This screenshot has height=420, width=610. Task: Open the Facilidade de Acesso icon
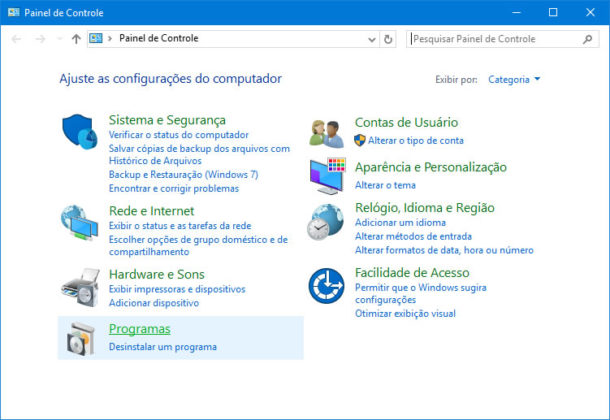coord(326,286)
